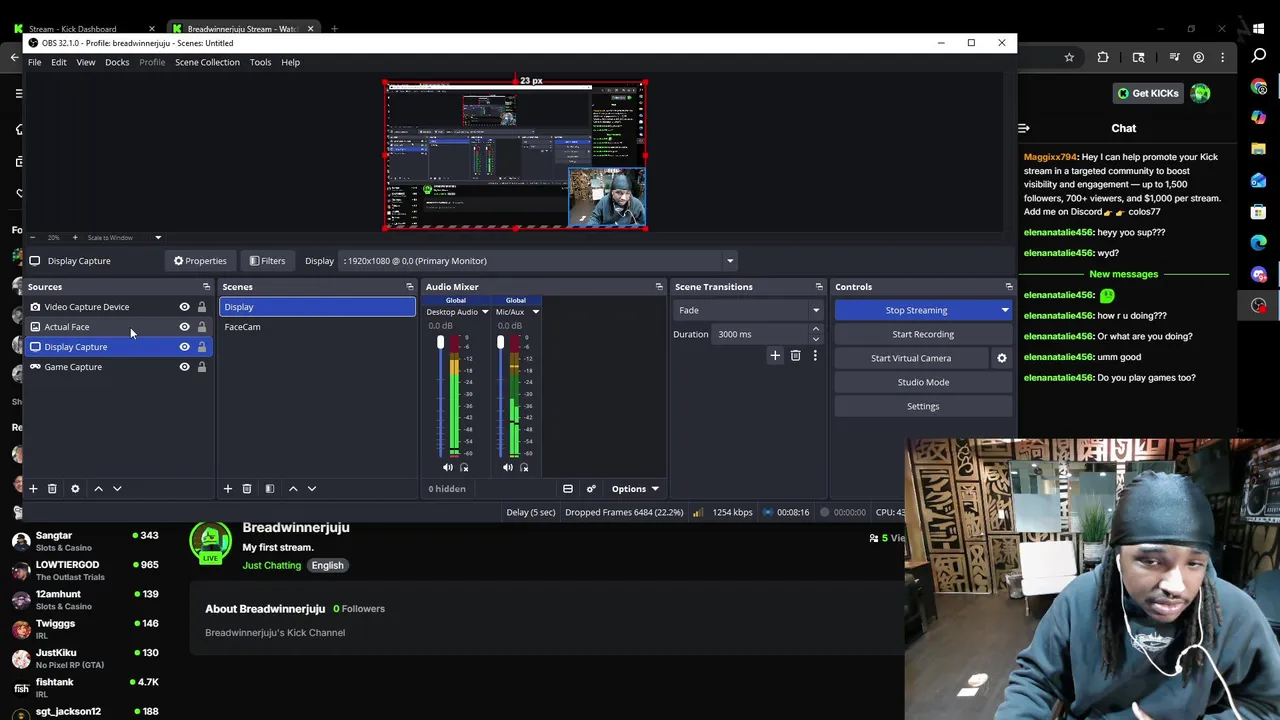Remove scene transition with trash icon
This screenshot has height=720, width=1280.
point(796,355)
